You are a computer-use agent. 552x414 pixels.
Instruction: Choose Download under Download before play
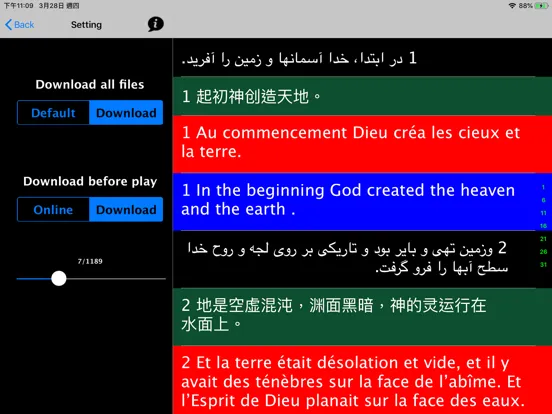126,209
